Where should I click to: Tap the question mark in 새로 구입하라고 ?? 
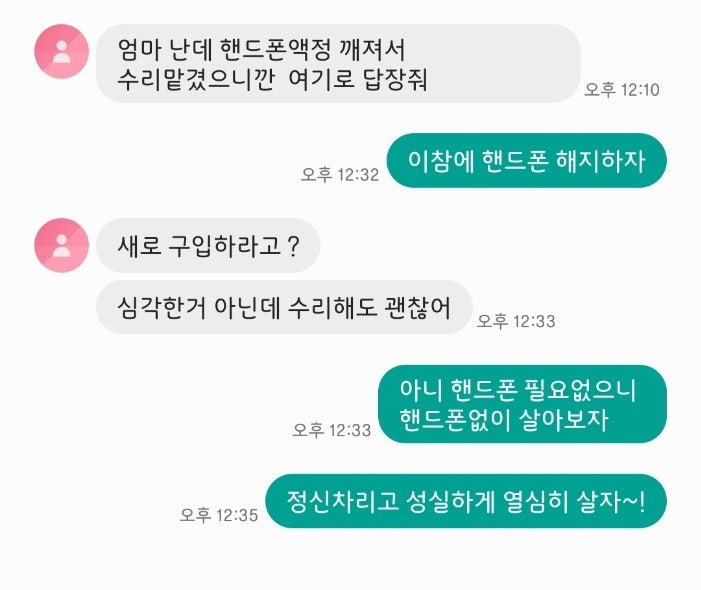coord(294,246)
